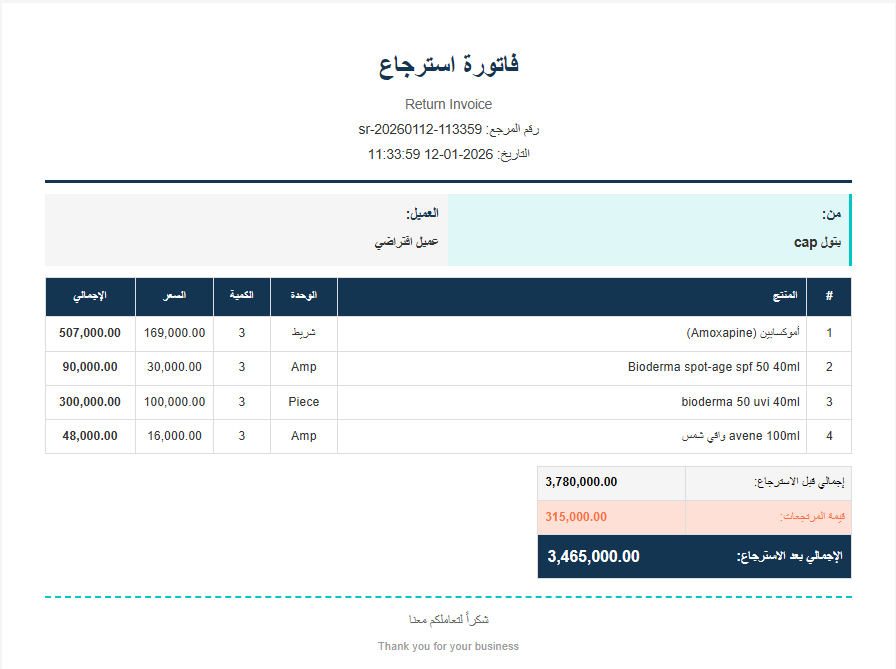The image size is (896, 669).
Task: Click the final total 3,465,000.00
Action: click(594, 556)
